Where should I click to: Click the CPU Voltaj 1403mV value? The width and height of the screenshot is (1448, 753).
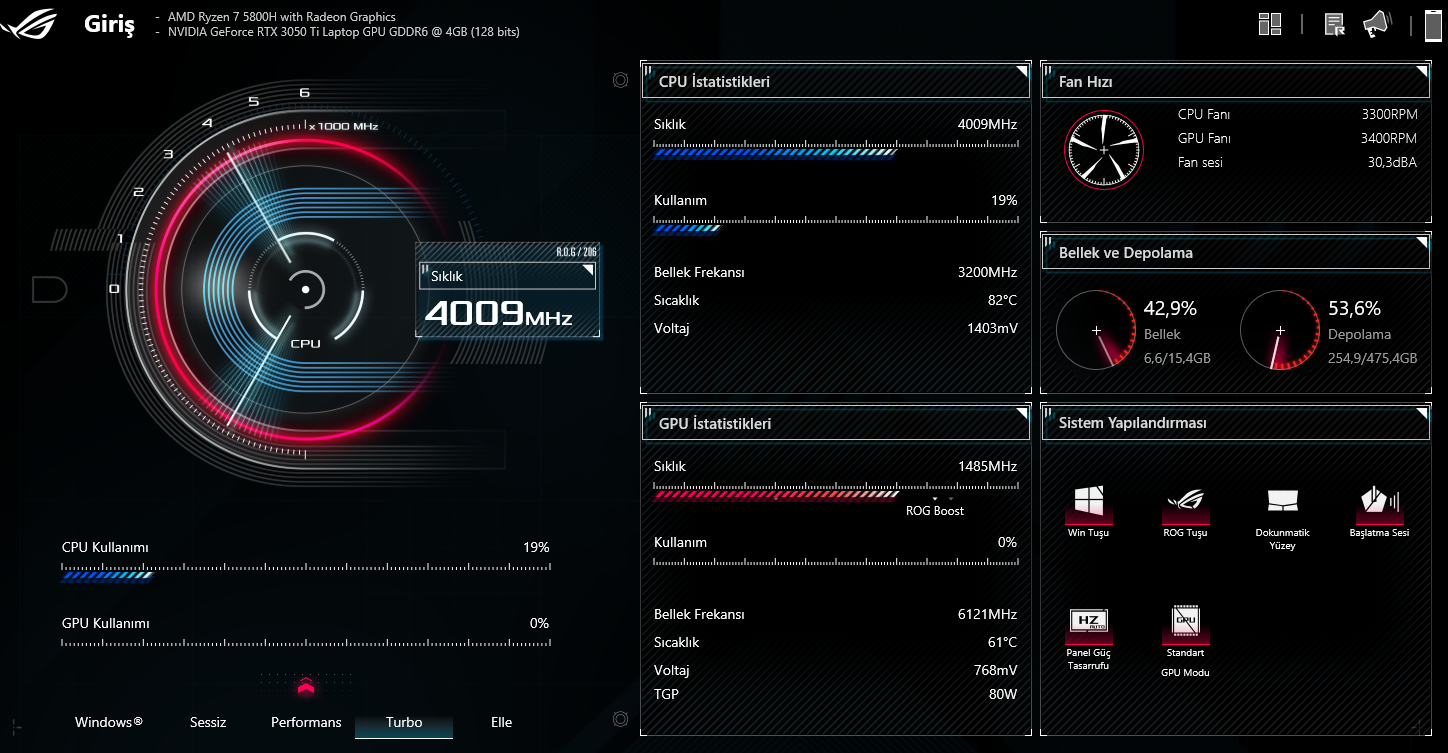tap(992, 328)
